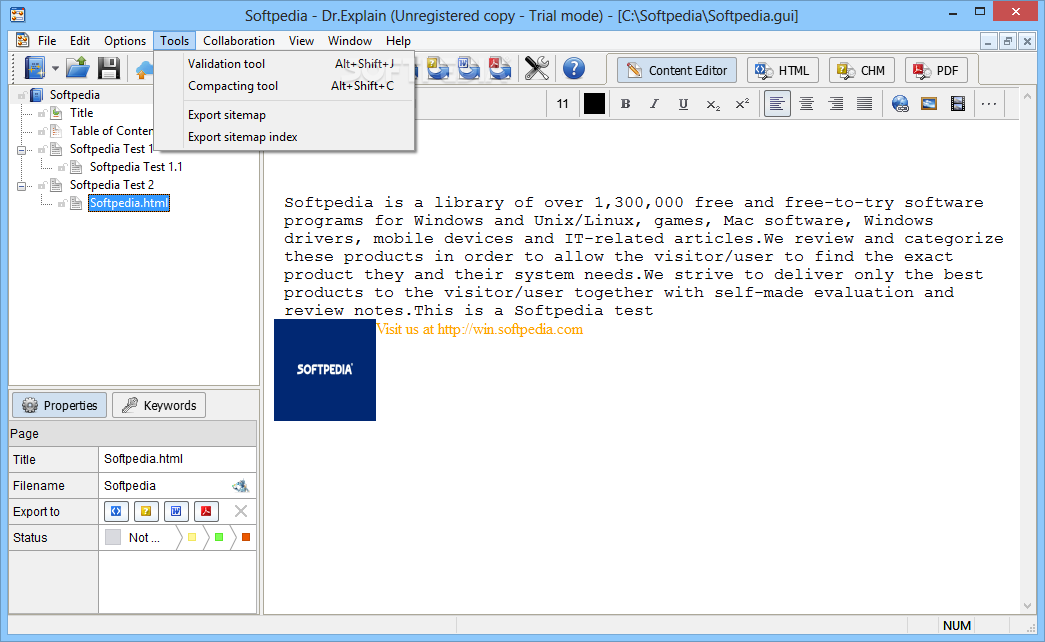Open the Properties panel tab
Image resolution: width=1045 pixels, height=642 pixels.
pos(59,405)
